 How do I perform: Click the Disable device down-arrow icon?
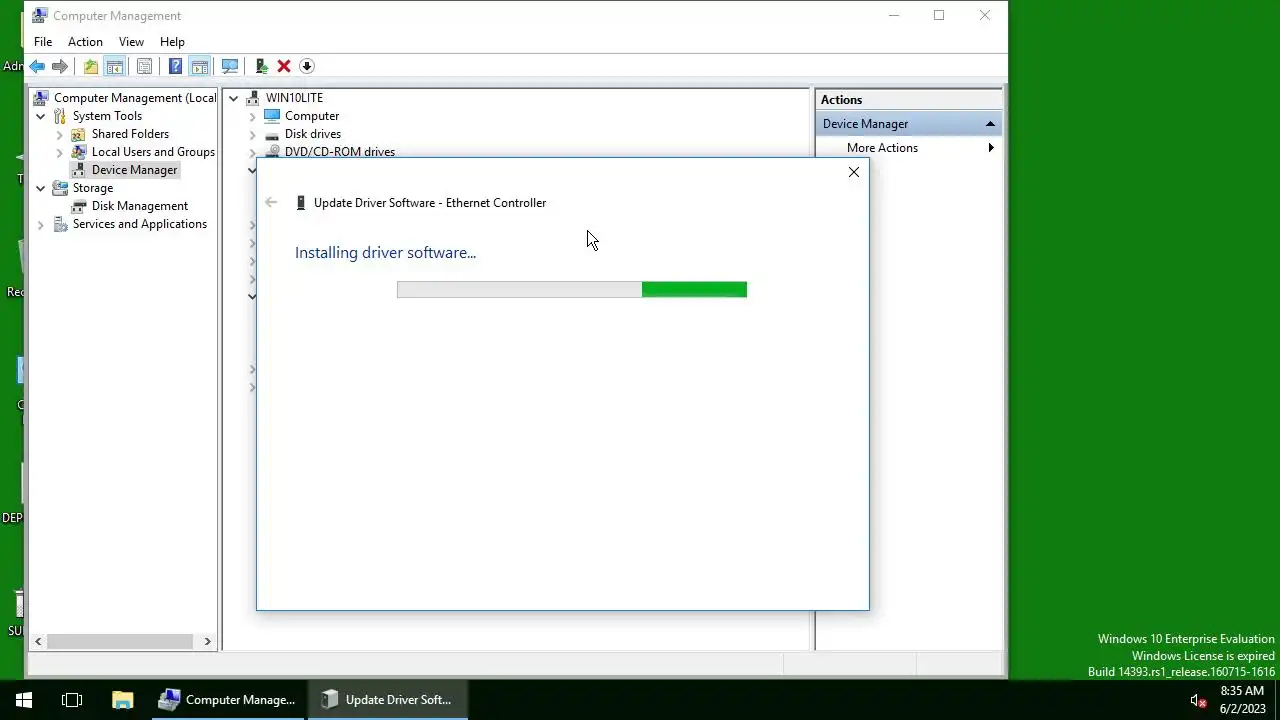307,66
